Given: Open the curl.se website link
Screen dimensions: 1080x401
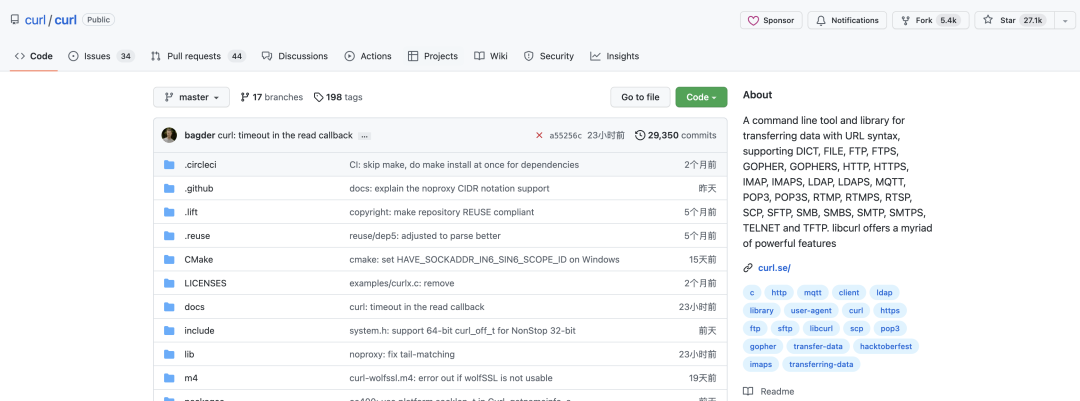Looking at the screenshot, I should point(774,268).
